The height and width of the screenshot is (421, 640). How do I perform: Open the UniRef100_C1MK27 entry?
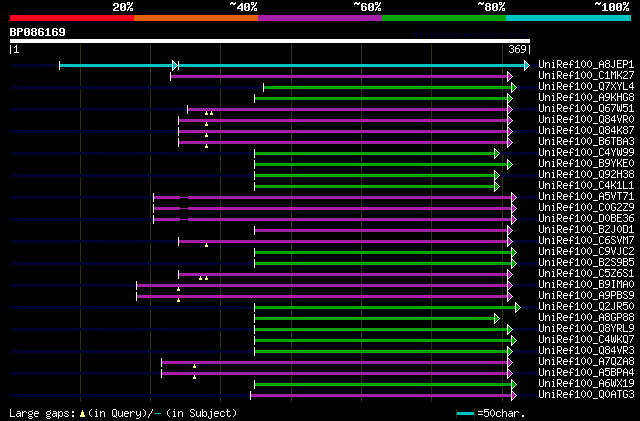[x=586, y=76]
